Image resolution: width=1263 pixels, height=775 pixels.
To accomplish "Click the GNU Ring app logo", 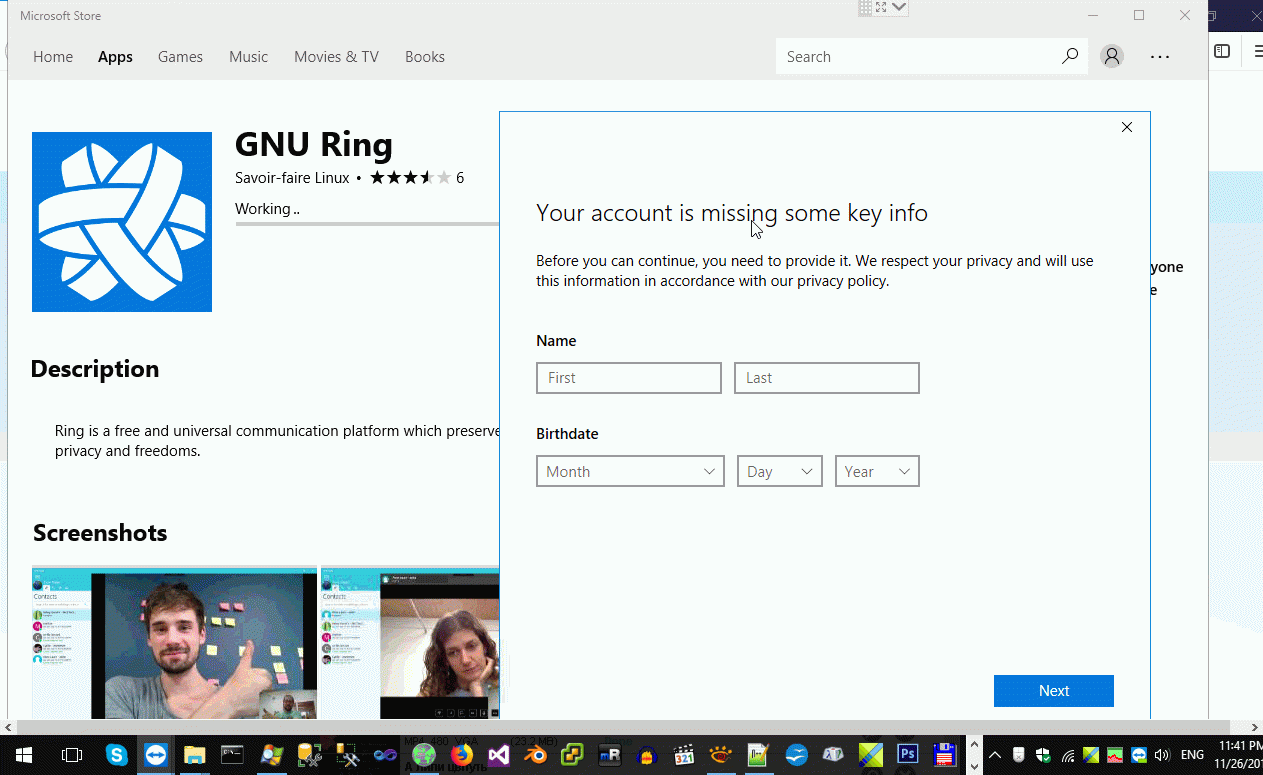I will coord(122,222).
